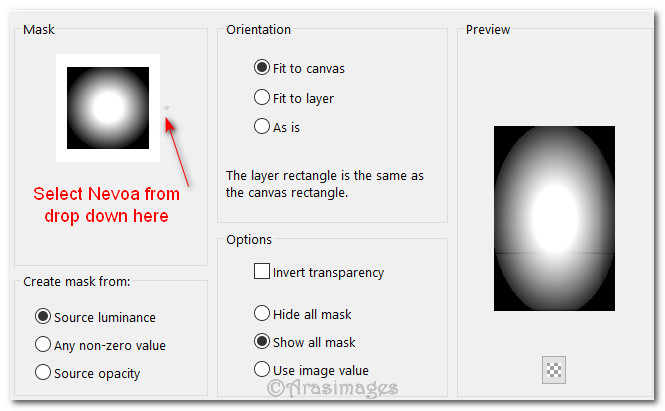Choose Hide all mask option
Image resolution: width=665 pixels, height=411 pixels.
(x=262, y=313)
